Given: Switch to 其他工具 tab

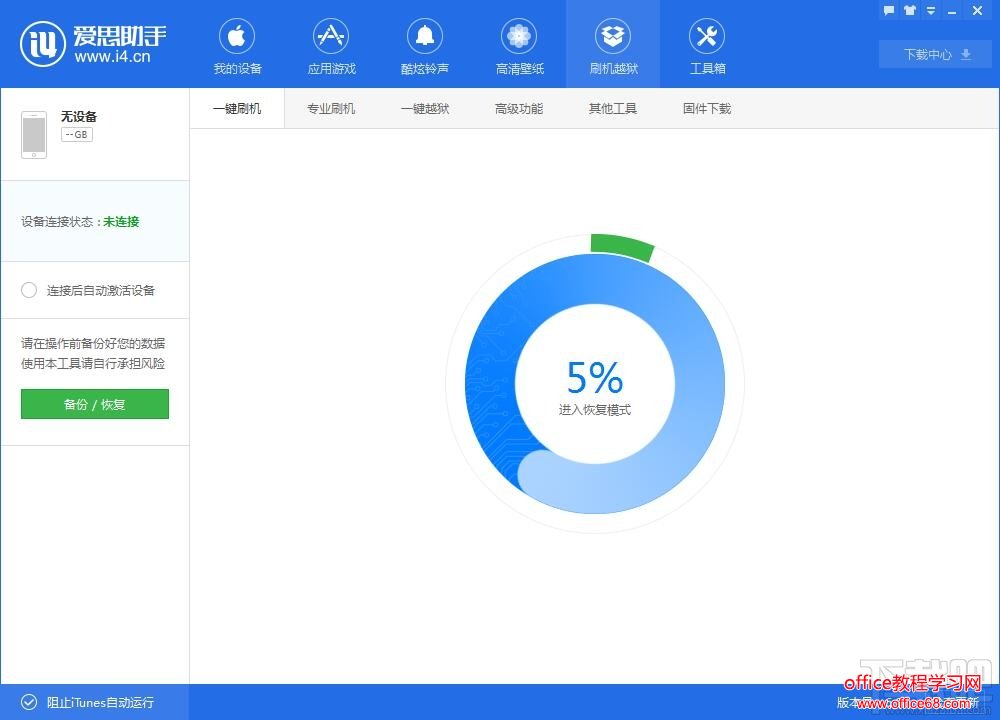Looking at the screenshot, I should [x=613, y=108].
